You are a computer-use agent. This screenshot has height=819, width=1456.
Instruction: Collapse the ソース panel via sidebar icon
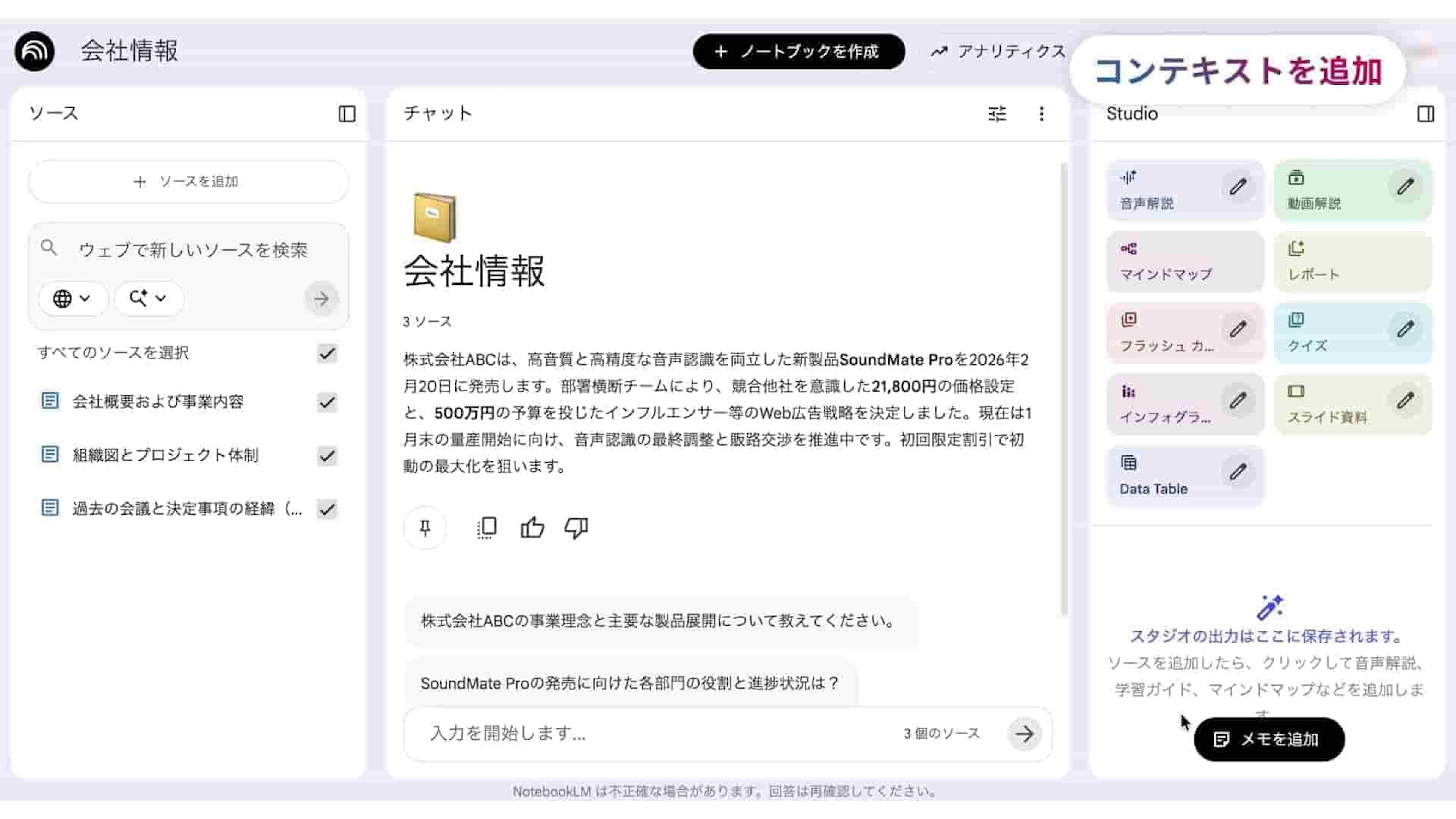point(347,114)
